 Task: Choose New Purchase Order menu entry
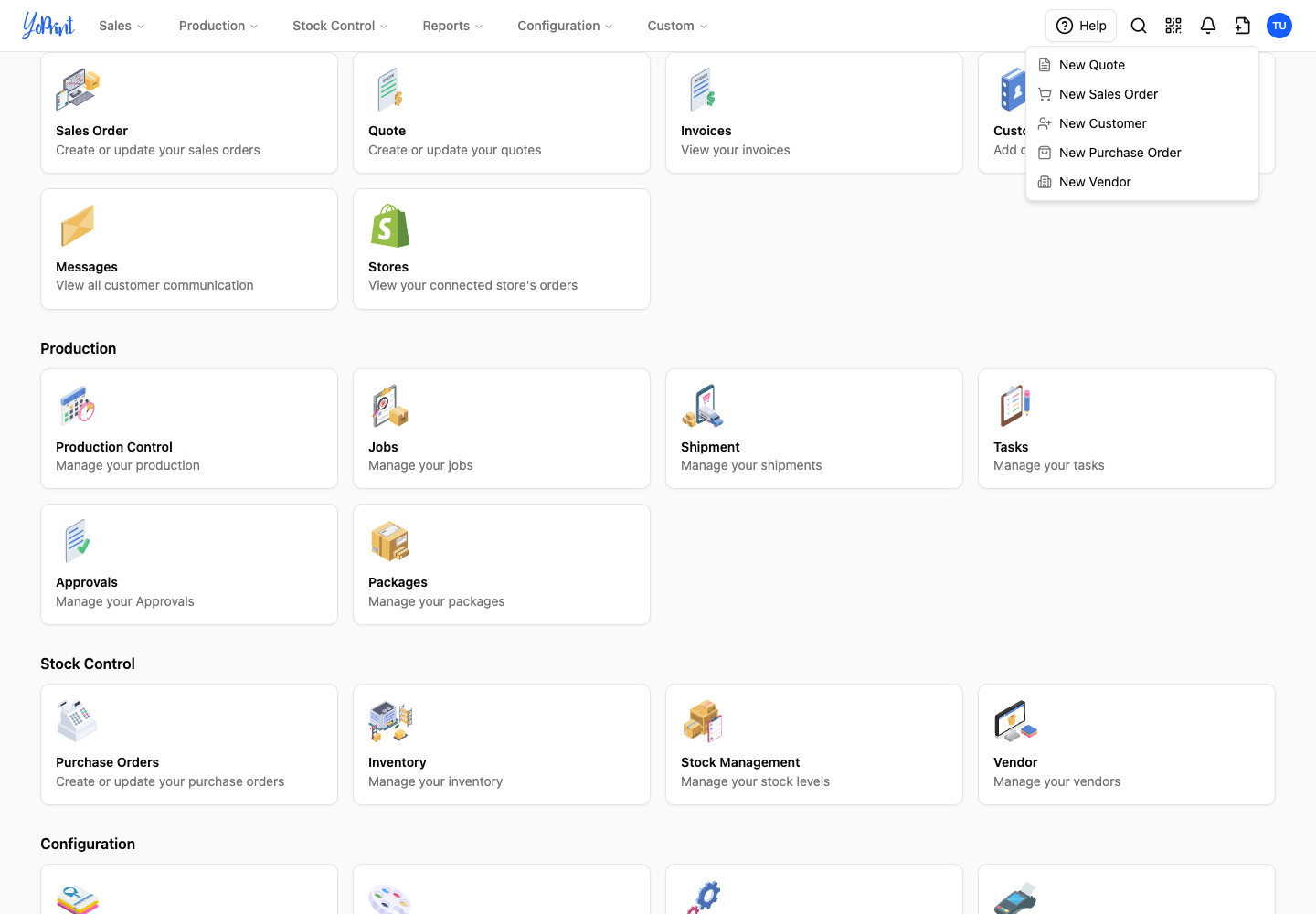coord(1142,153)
